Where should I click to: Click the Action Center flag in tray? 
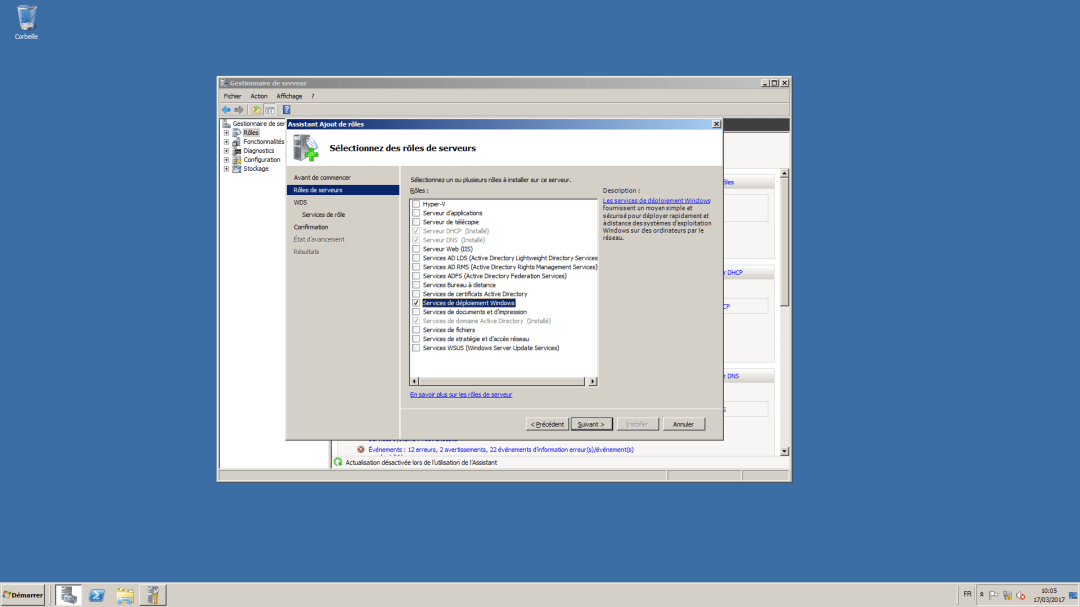click(x=993, y=594)
